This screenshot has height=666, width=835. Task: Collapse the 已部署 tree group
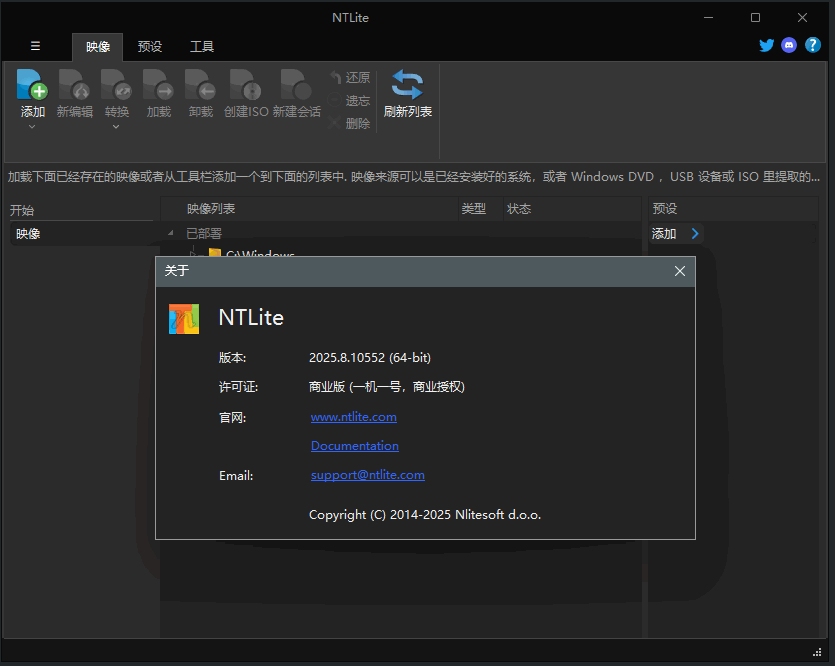[170, 233]
